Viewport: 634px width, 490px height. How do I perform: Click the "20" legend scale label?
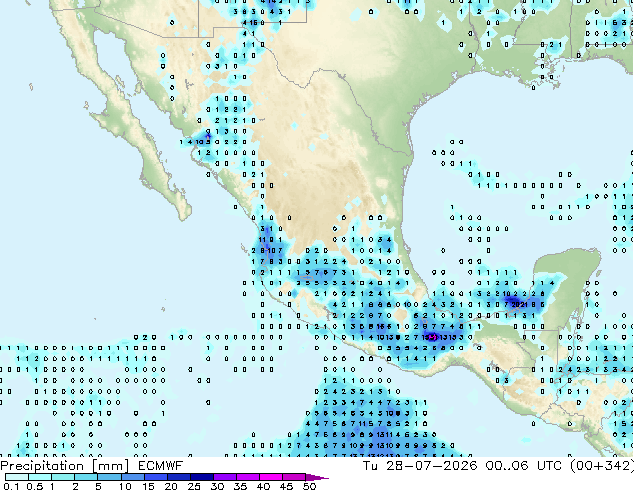pyautogui.click(x=171, y=486)
